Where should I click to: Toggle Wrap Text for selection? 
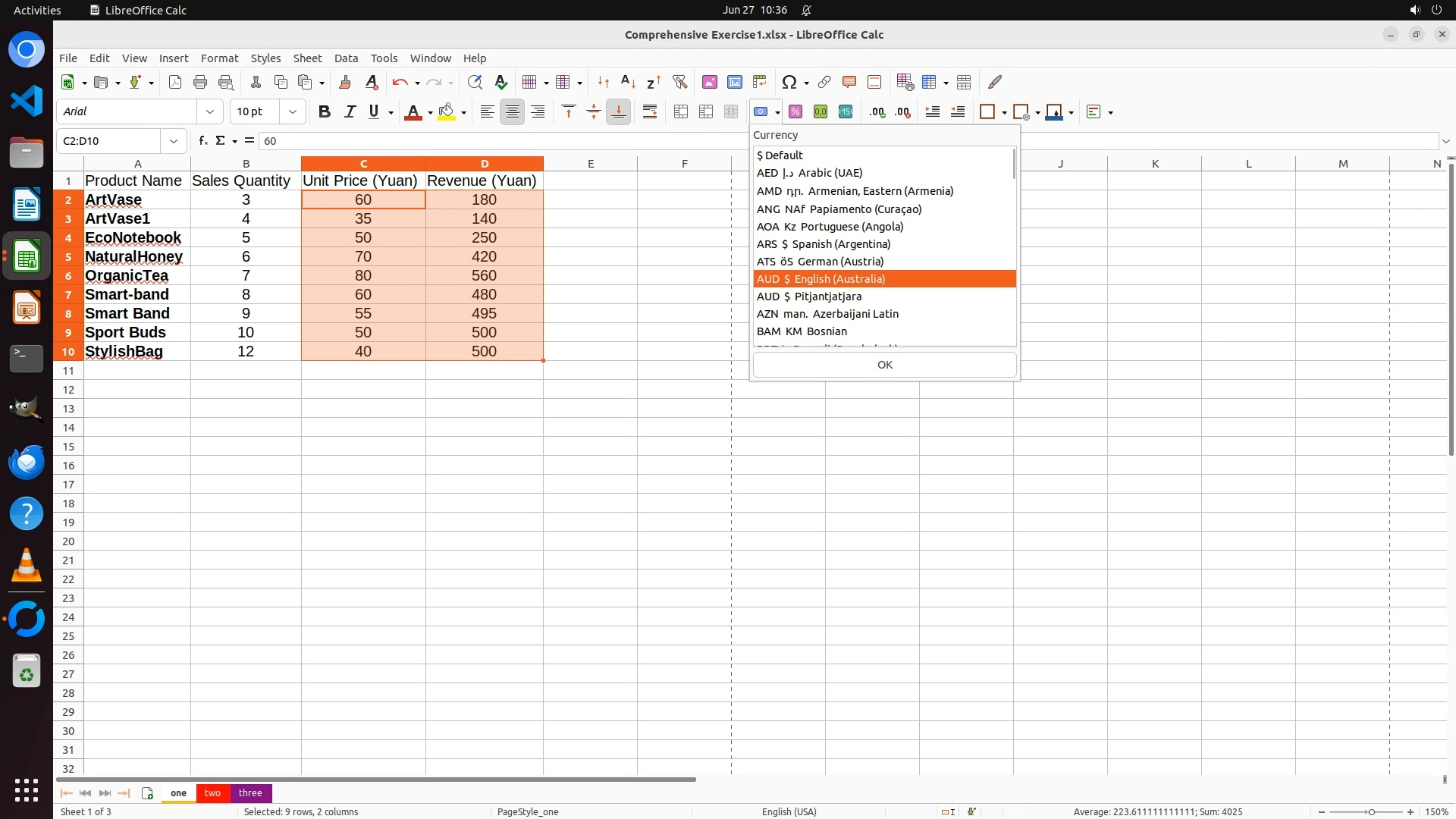point(650,112)
